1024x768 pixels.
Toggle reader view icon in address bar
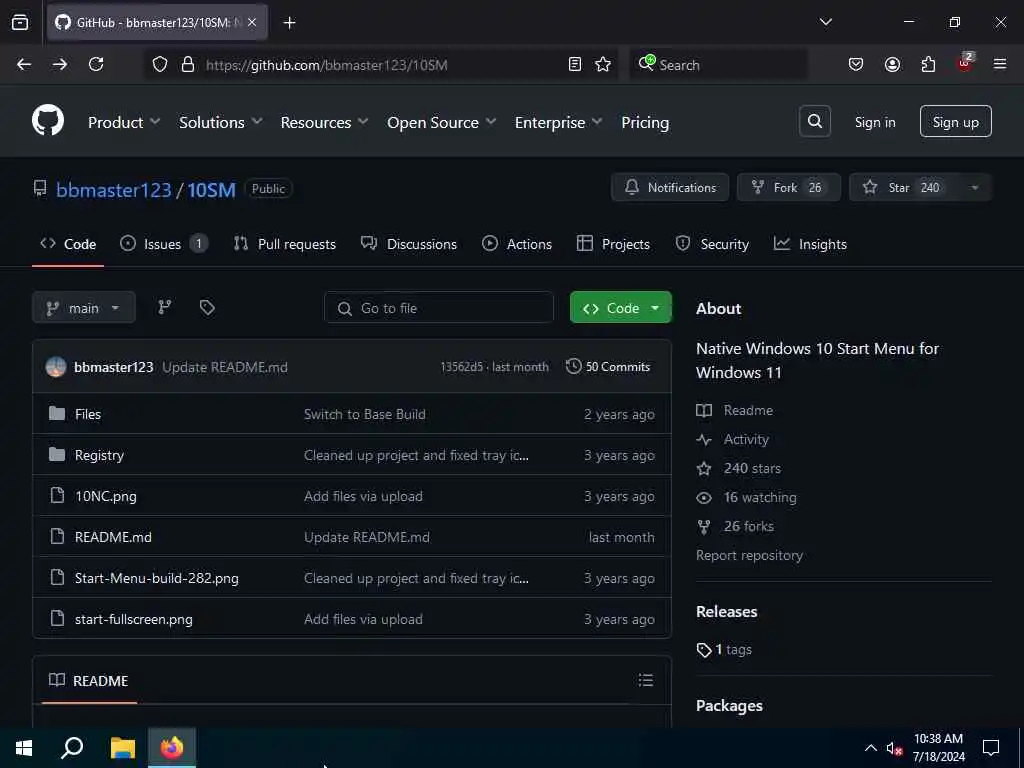575,65
